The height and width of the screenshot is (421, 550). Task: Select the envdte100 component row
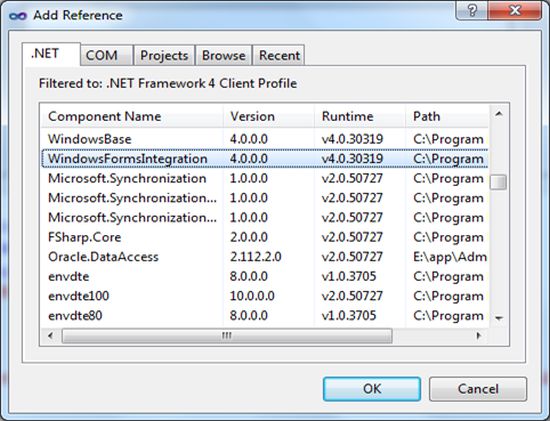[x=264, y=296]
